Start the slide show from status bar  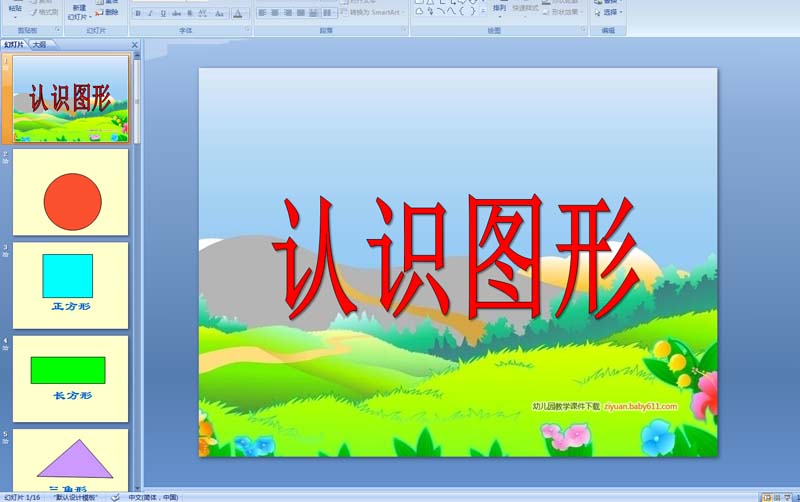[788, 497]
